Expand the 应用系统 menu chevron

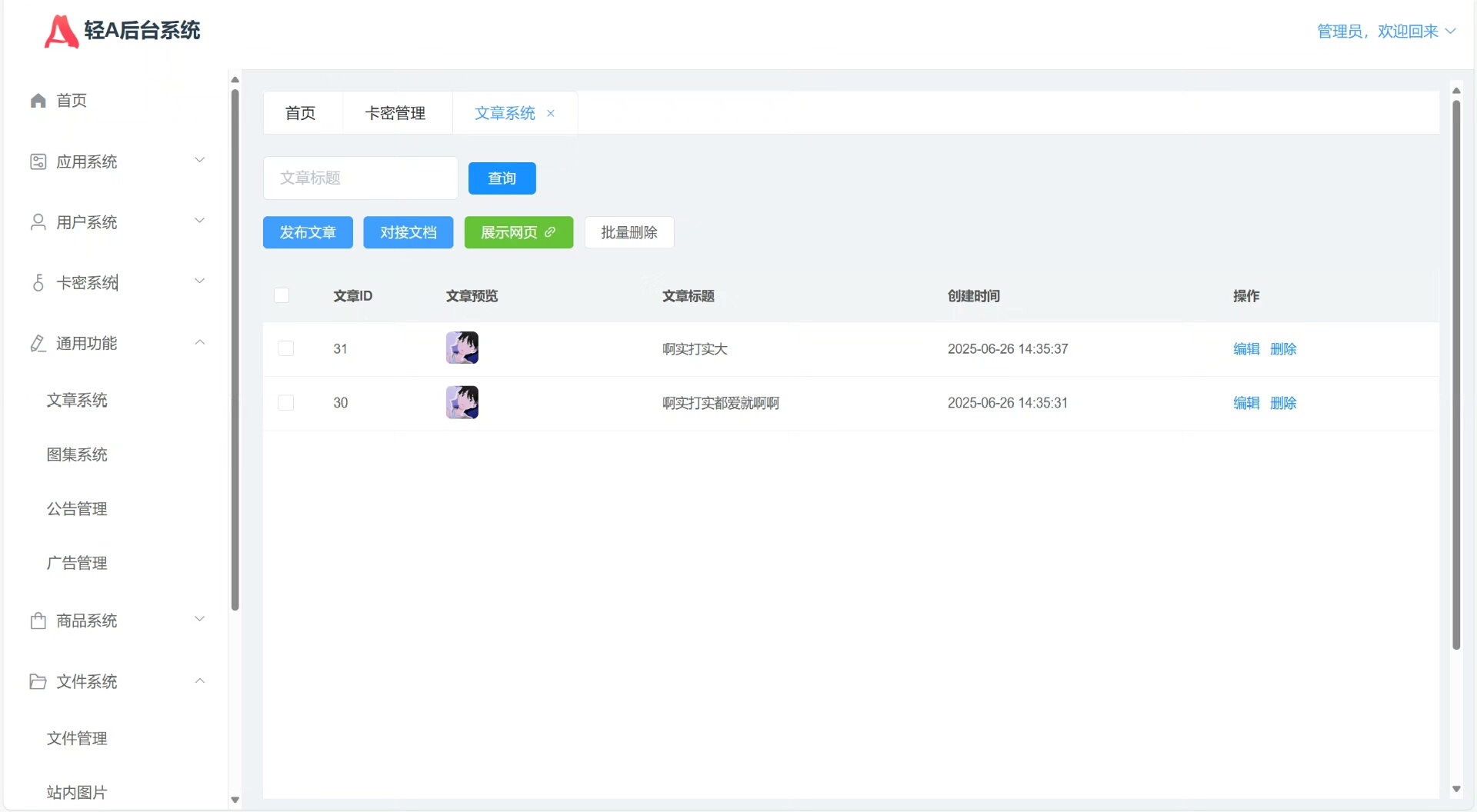pyautogui.click(x=199, y=161)
